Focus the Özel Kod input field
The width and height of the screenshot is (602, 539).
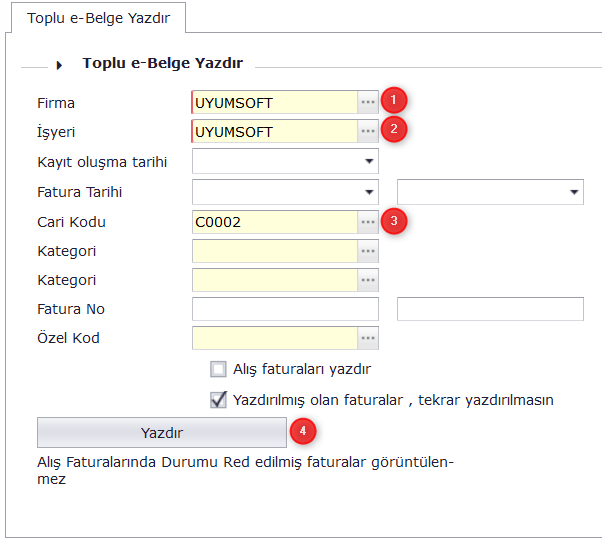274,338
